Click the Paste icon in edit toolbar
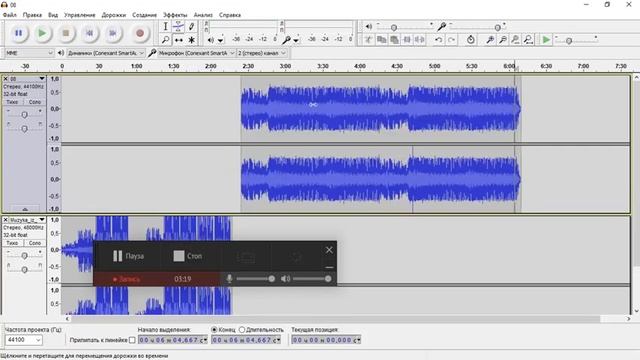 click(394, 40)
